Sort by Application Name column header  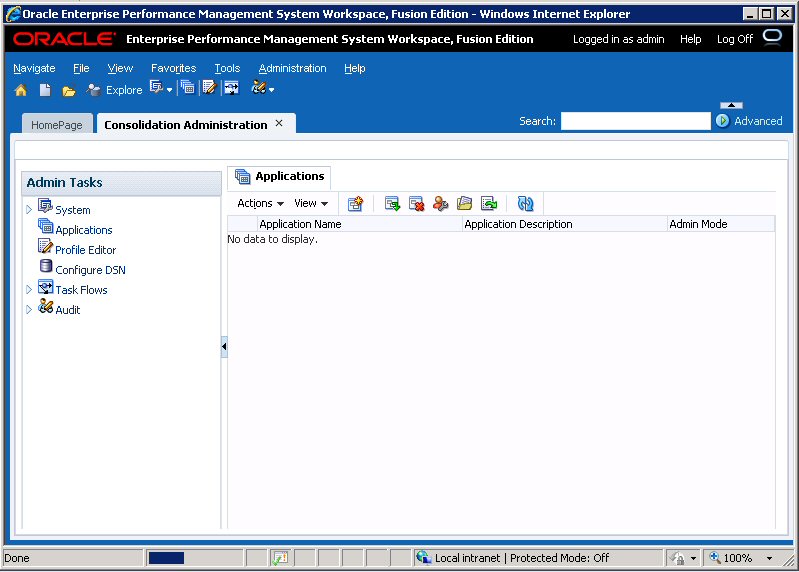click(x=360, y=224)
